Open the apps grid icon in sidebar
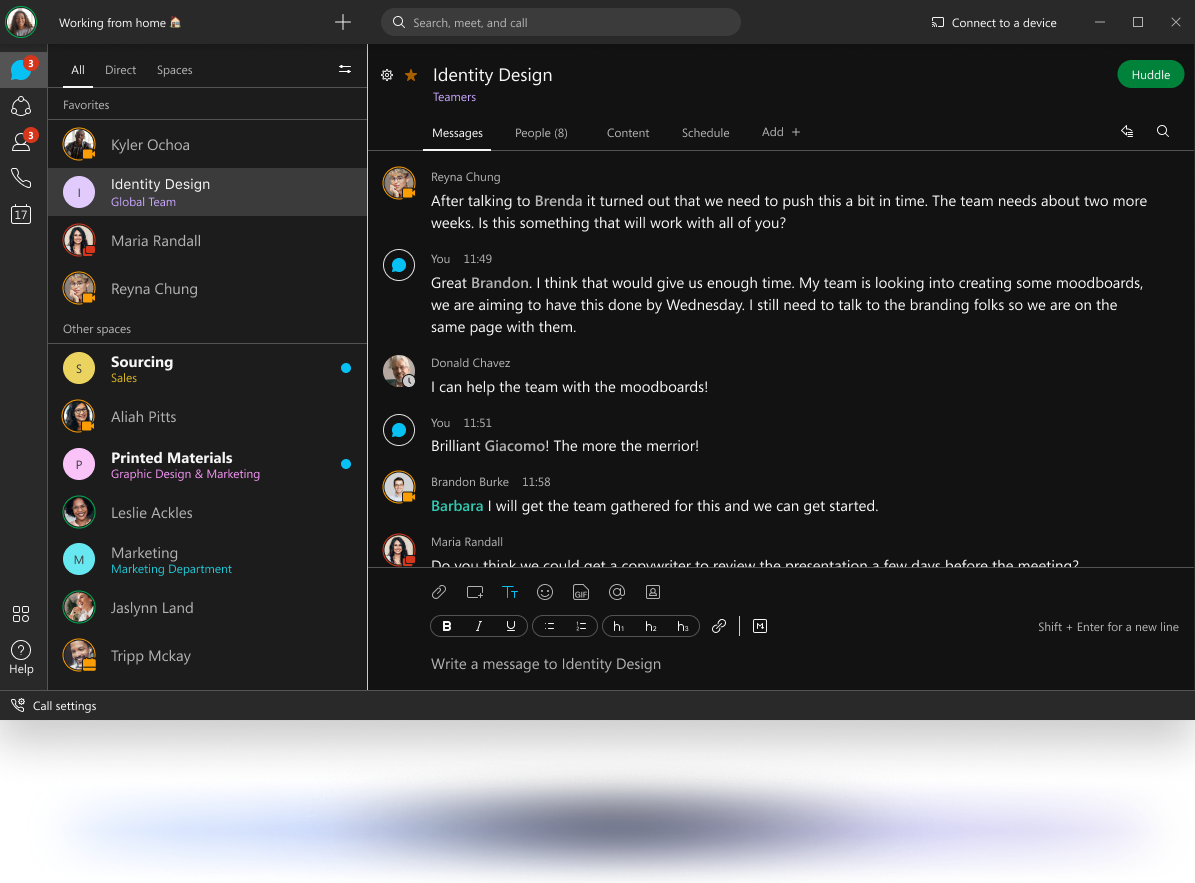This screenshot has width=1195, height=883. pyautogui.click(x=21, y=614)
